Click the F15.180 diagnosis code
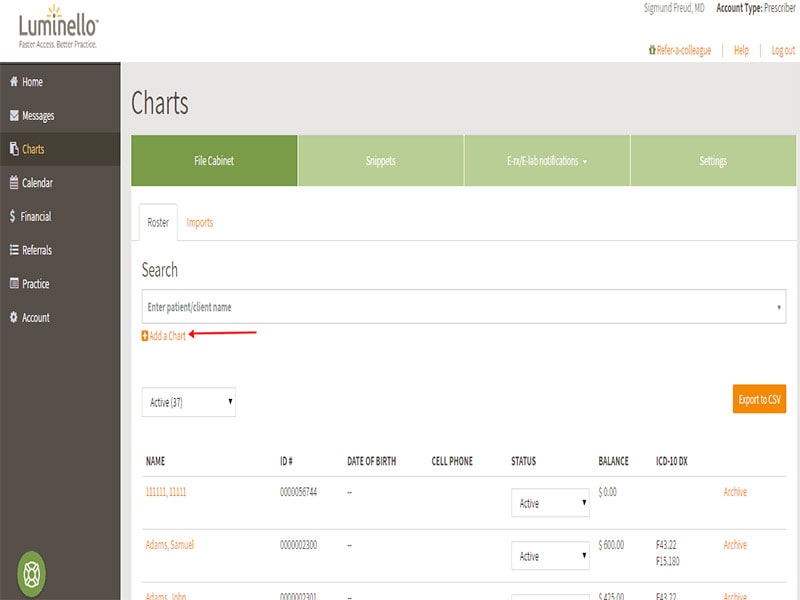Image resolution: width=800 pixels, height=600 pixels. (667, 561)
